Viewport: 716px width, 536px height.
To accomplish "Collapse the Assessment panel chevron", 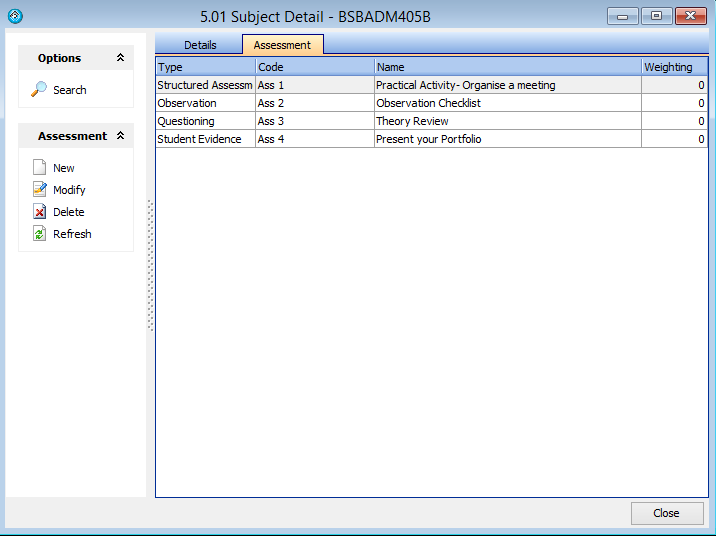I will pos(121,136).
